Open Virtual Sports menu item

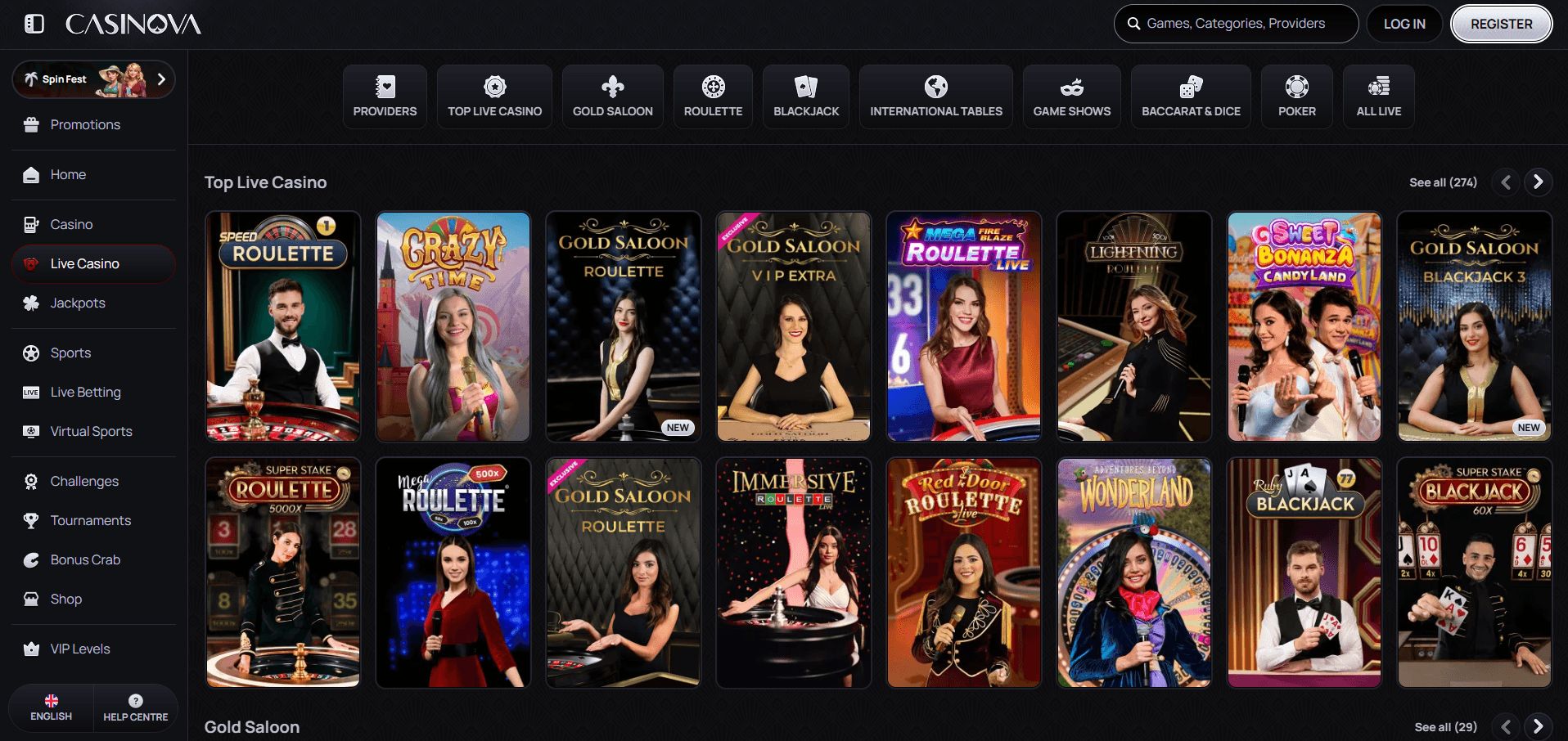93,431
